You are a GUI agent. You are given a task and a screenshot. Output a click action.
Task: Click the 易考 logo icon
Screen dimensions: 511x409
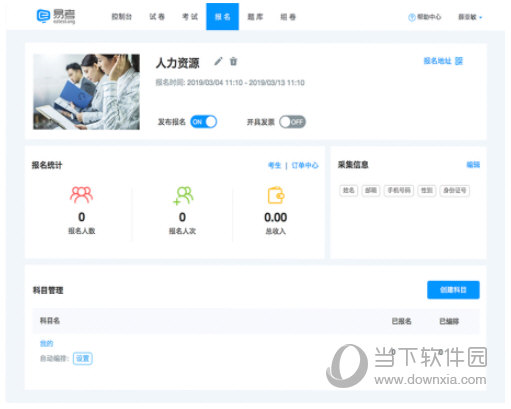(x=43, y=16)
